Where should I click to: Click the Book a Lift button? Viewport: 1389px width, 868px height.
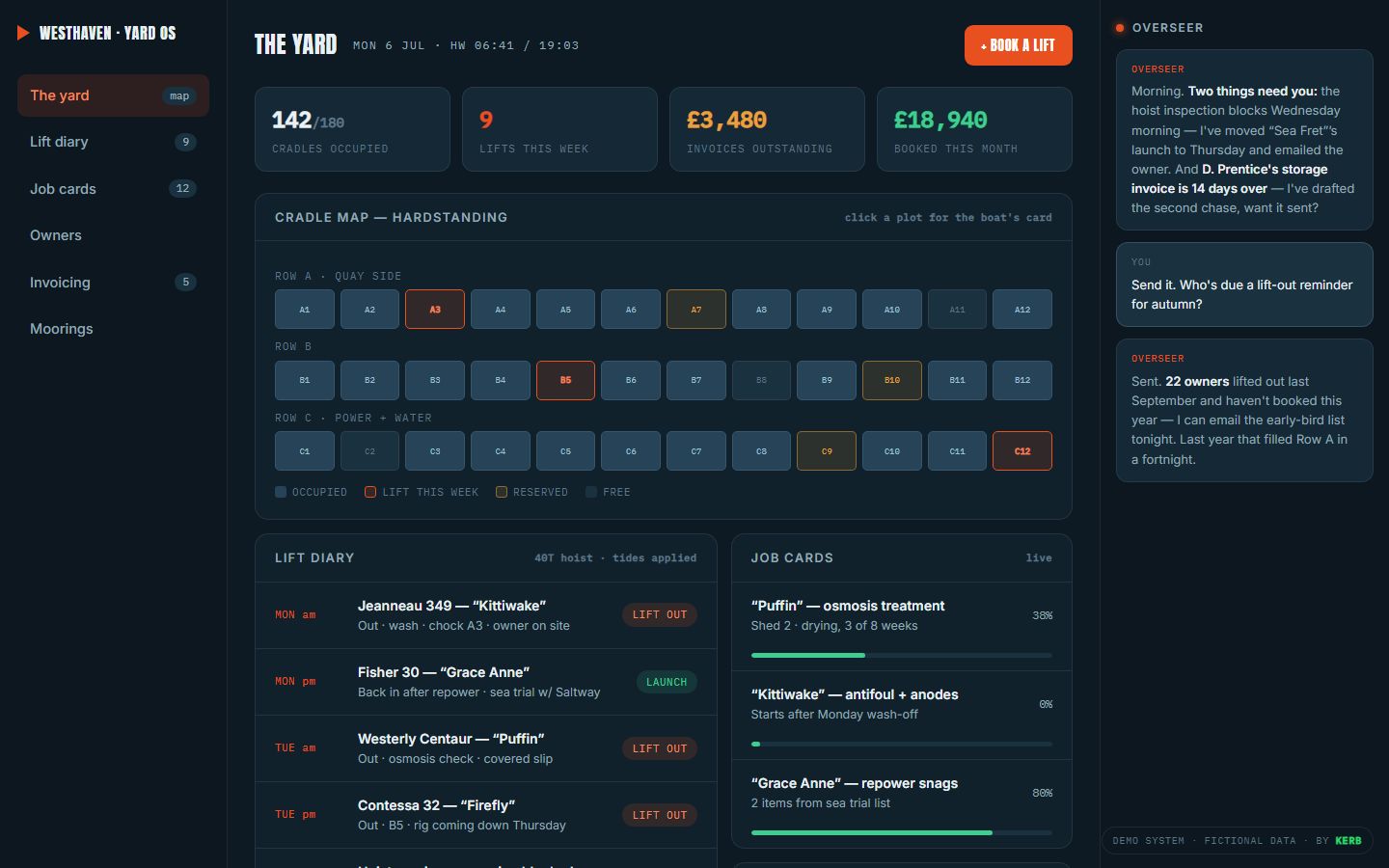click(1018, 45)
